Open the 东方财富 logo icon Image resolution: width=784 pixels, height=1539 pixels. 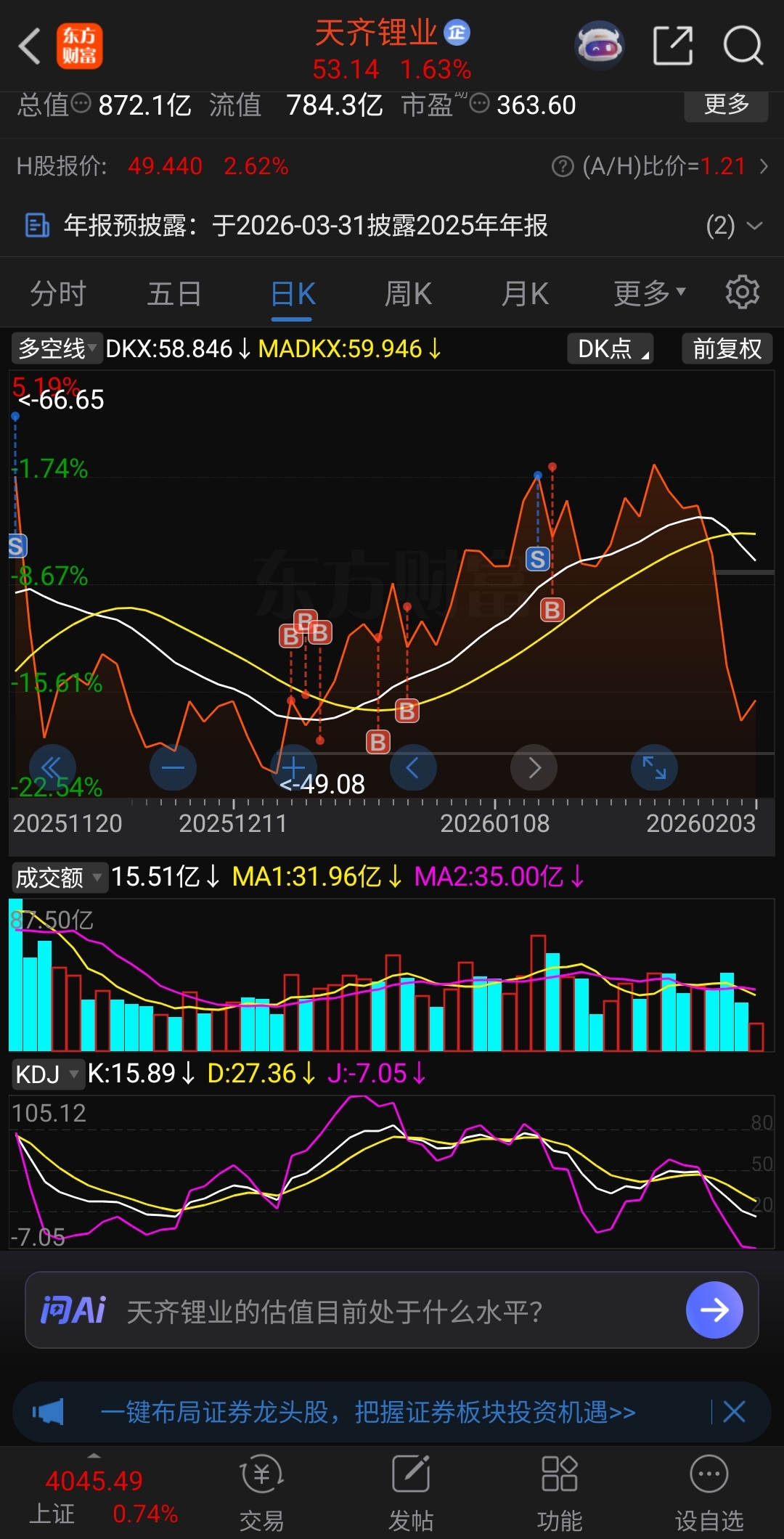[x=80, y=46]
